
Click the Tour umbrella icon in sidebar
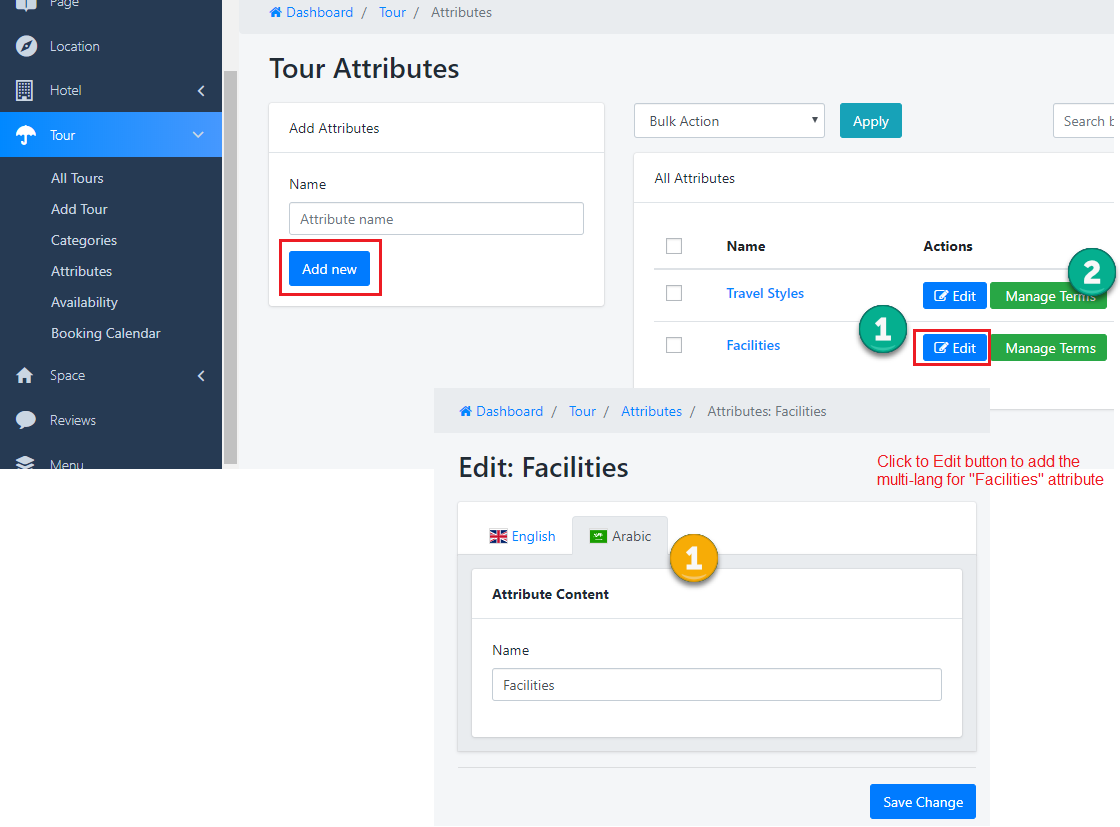coord(26,135)
